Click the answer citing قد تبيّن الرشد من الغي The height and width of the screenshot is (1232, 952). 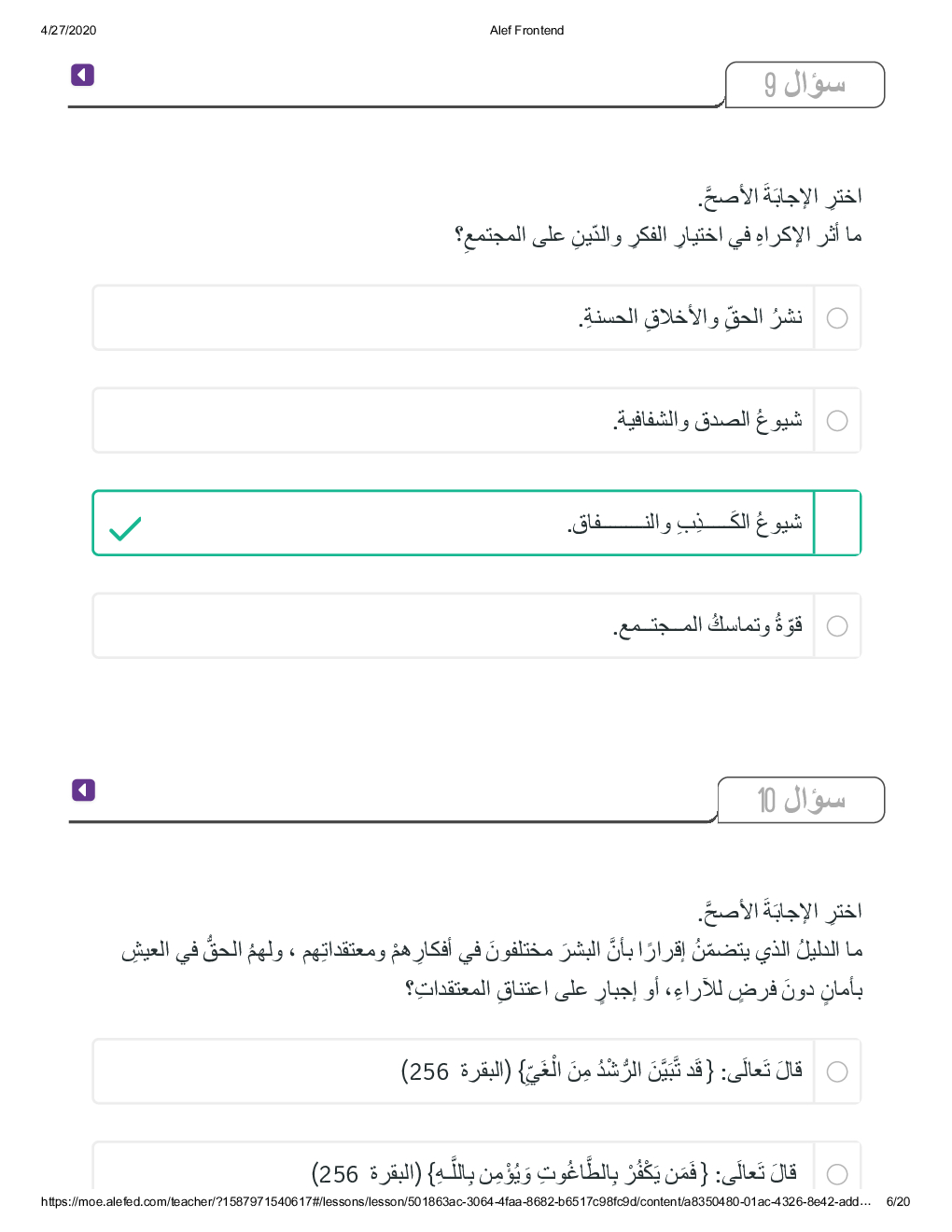click(602, 1071)
